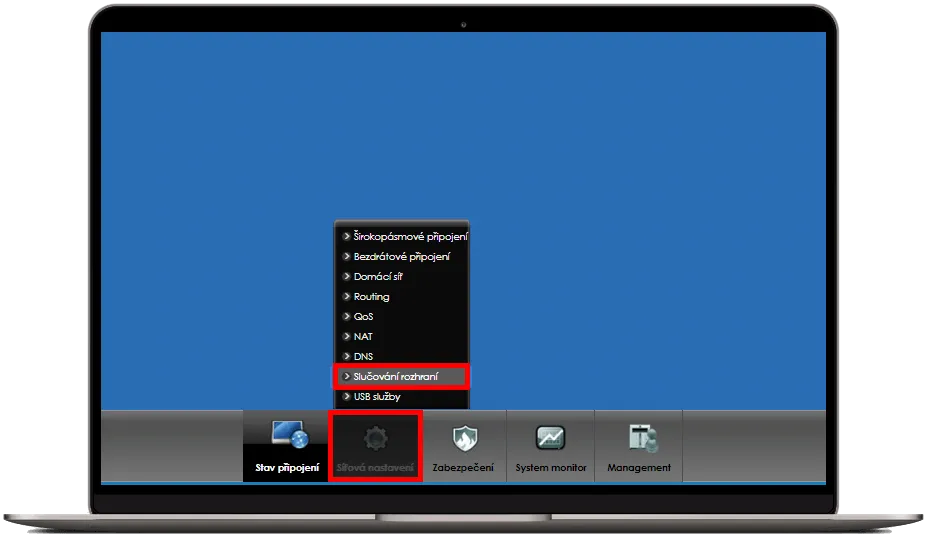This screenshot has height=537, width=927.
Task: Choose Bezdrátové připojení in the menu
Action: [x=401, y=257]
